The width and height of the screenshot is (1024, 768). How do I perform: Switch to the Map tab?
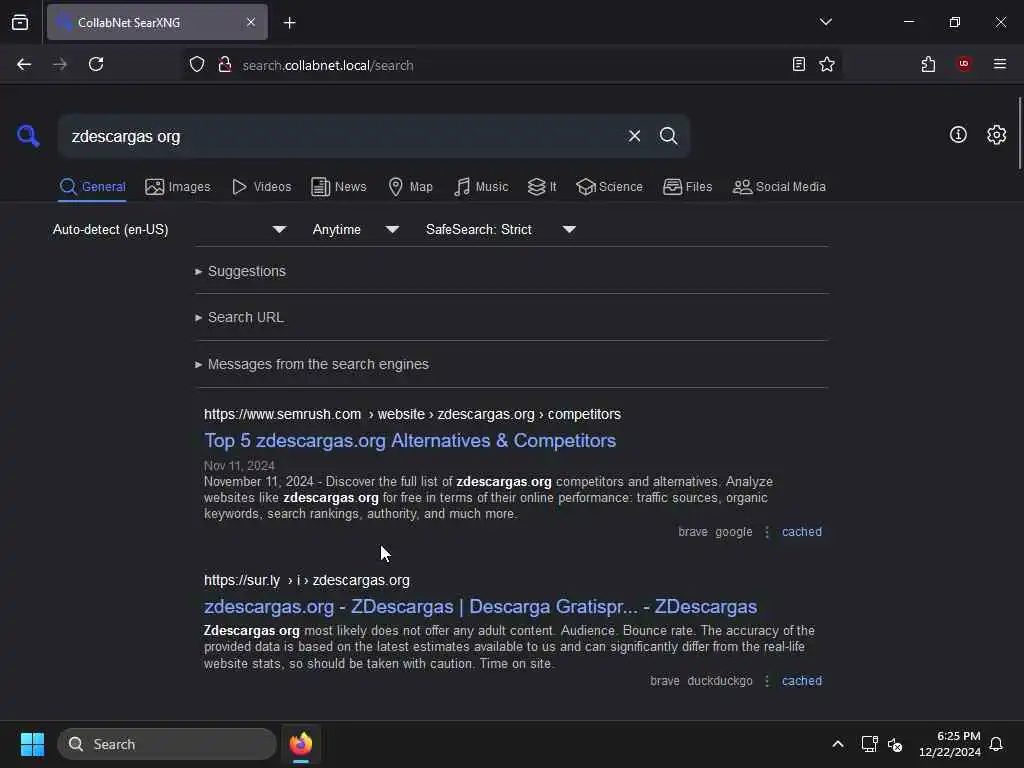411,187
